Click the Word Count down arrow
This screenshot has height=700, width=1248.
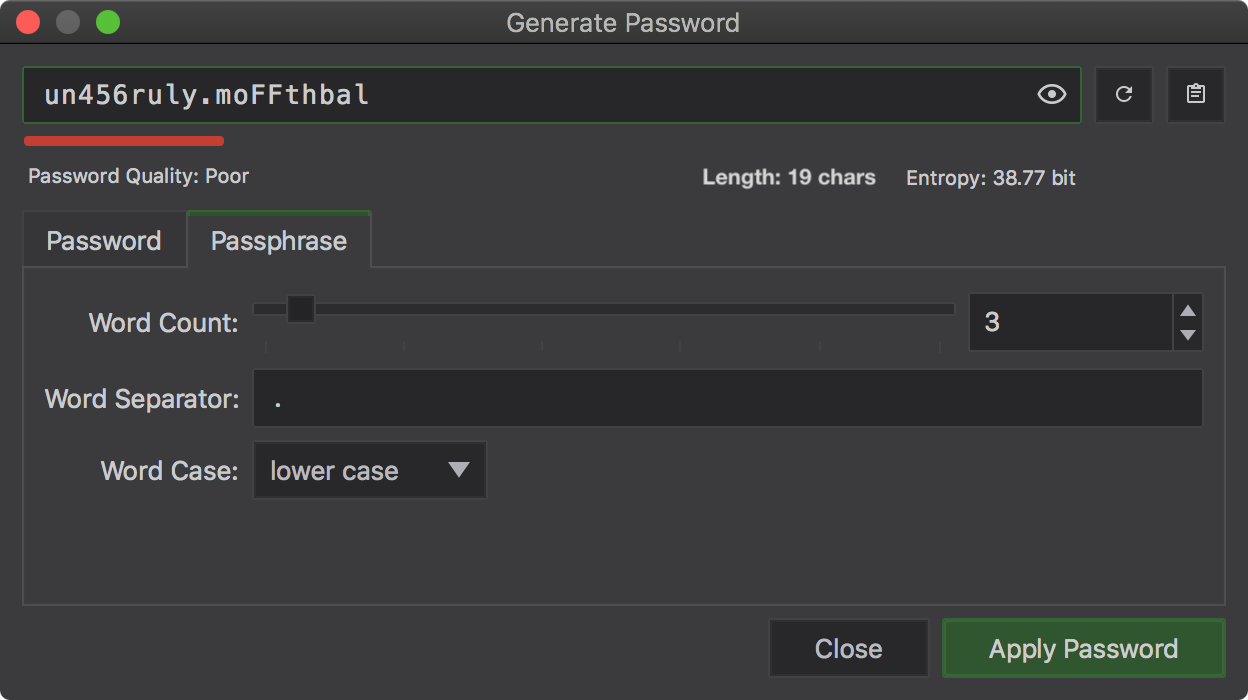pos(1188,333)
